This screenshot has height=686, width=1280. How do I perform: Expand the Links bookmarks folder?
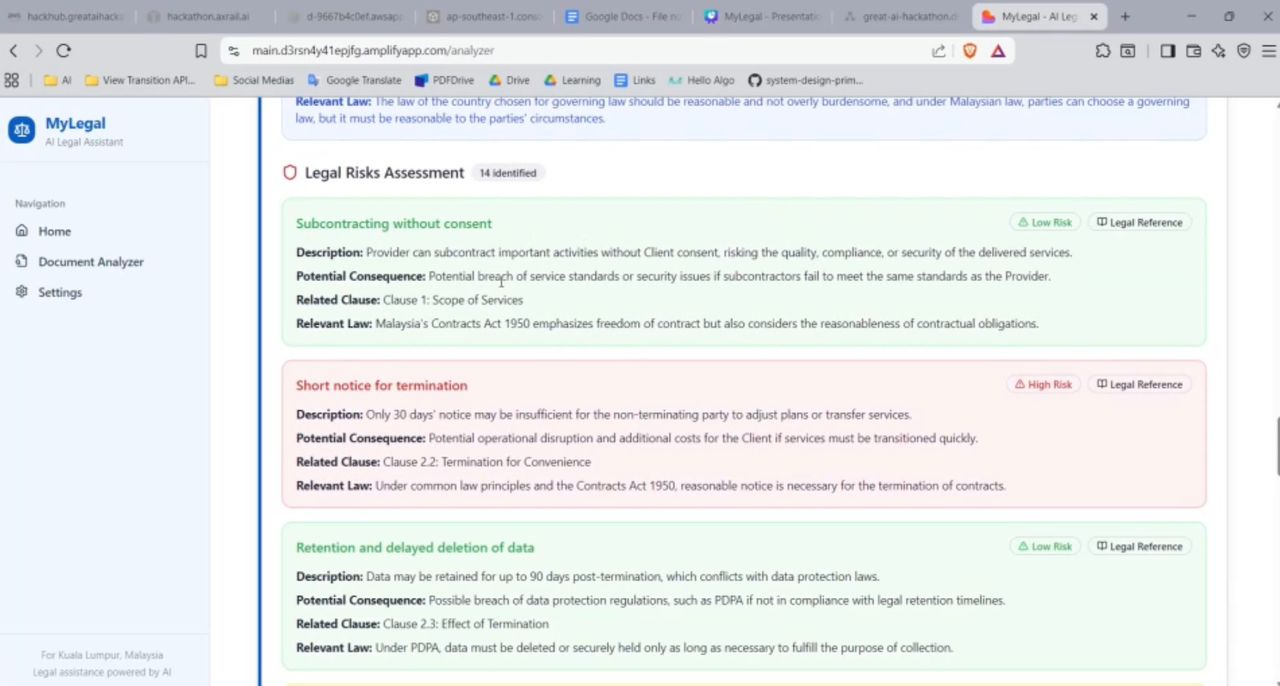point(637,80)
